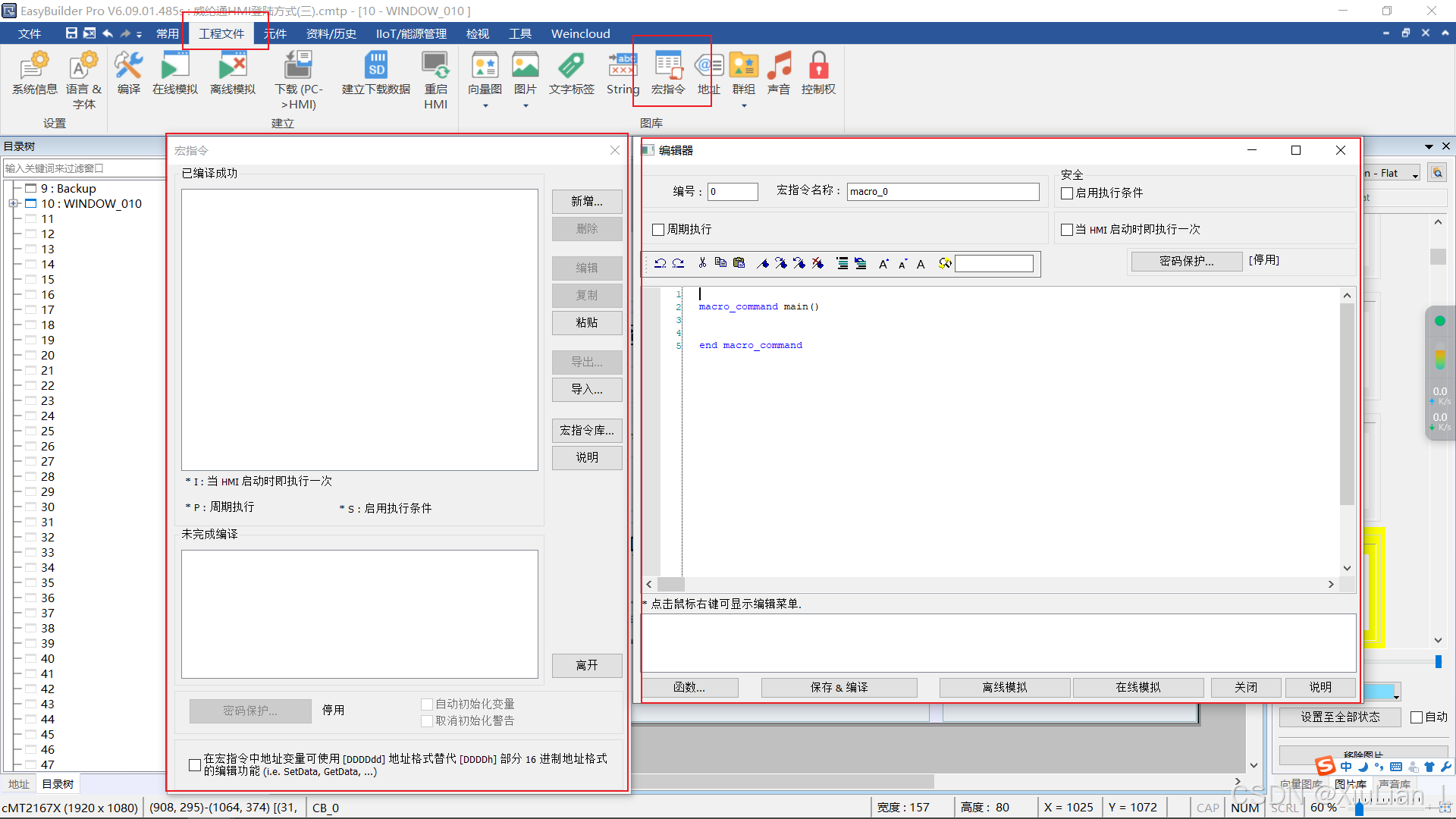The image size is (1456, 819).
Task: Click the offline simulation (离线模拟) icon
Action: click(x=232, y=67)
